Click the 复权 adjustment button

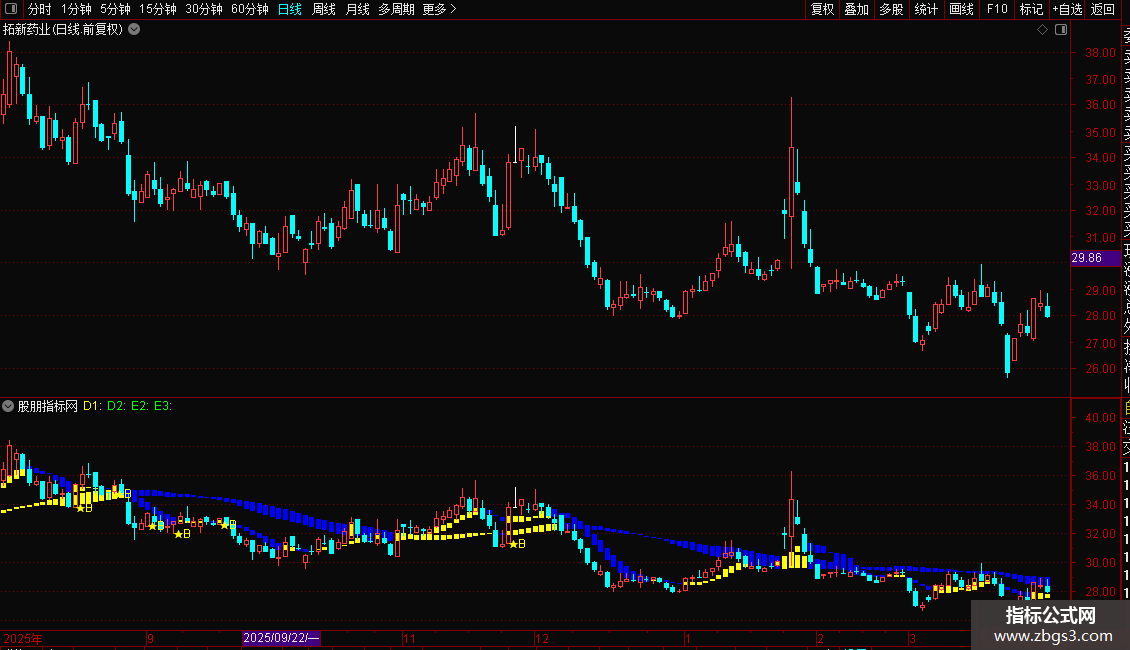pyautogui.click(x=822, y=9)
